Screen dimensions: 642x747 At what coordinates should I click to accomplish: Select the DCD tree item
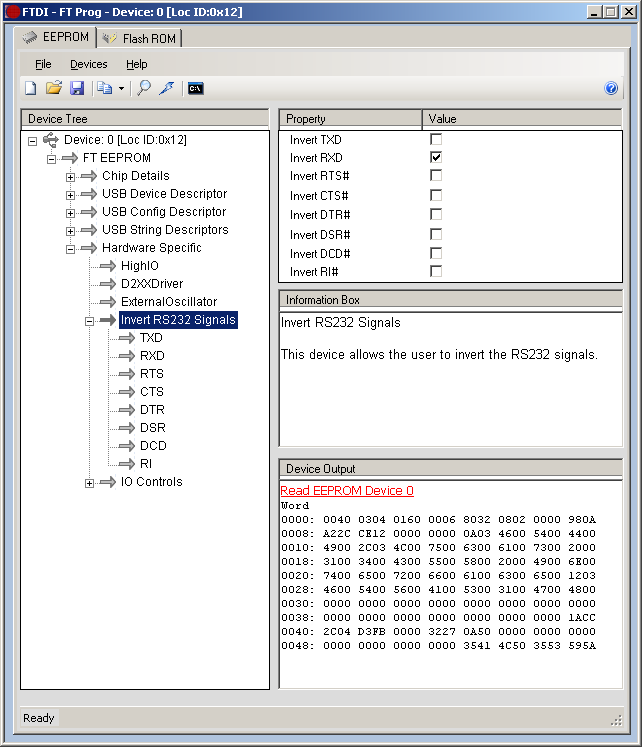153,446
